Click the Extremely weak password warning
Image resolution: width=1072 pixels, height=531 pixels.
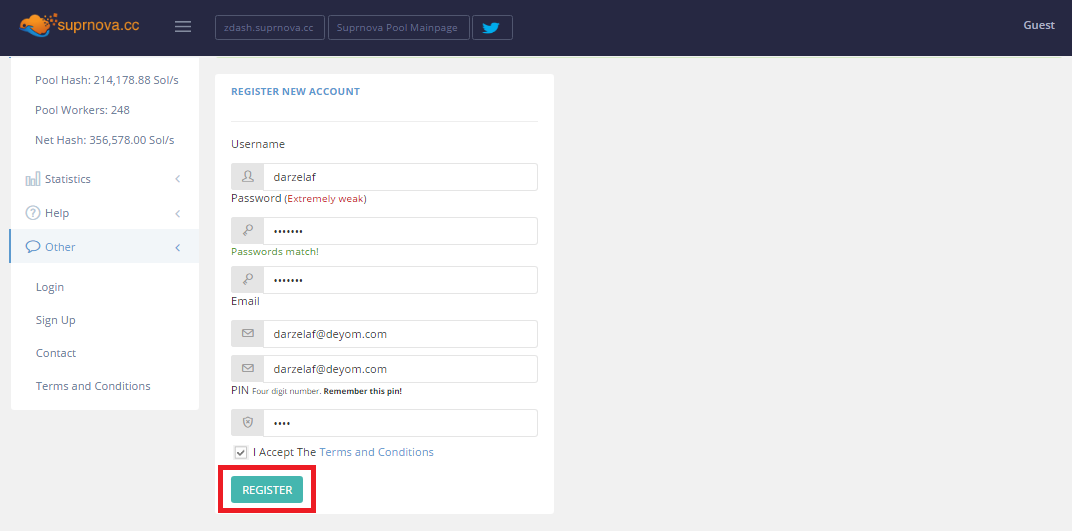coord(325,199)
